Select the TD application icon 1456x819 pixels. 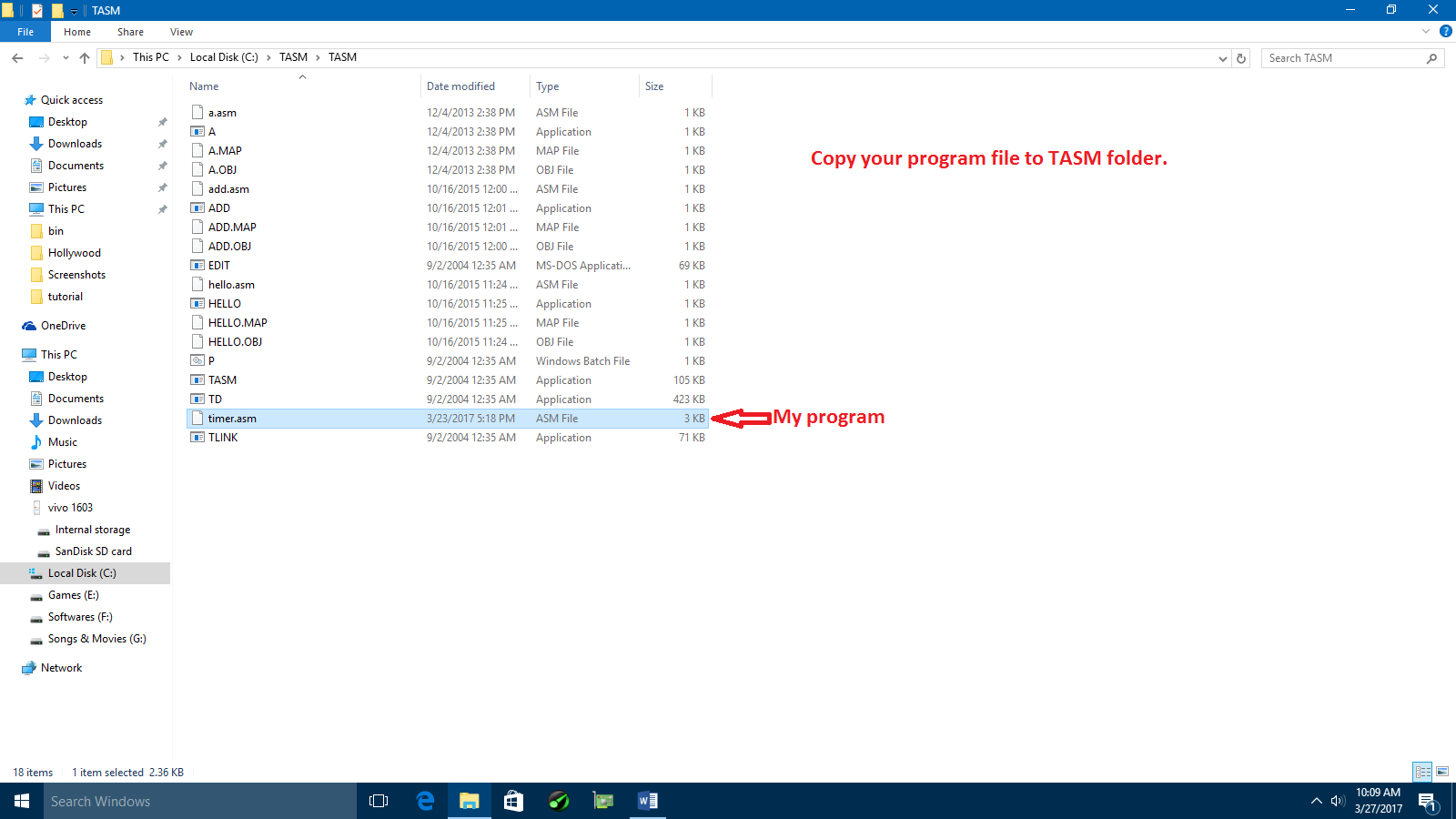tap(197, 399)
